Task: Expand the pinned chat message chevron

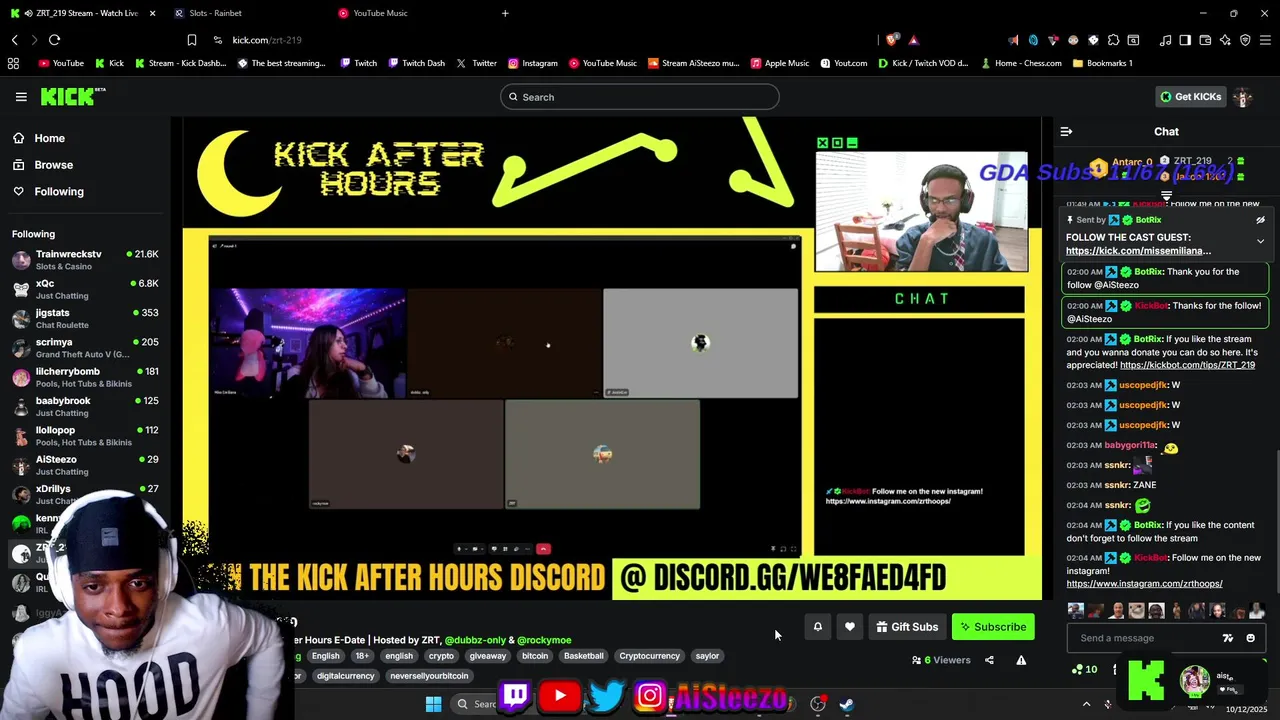Action: [1260, 241]
